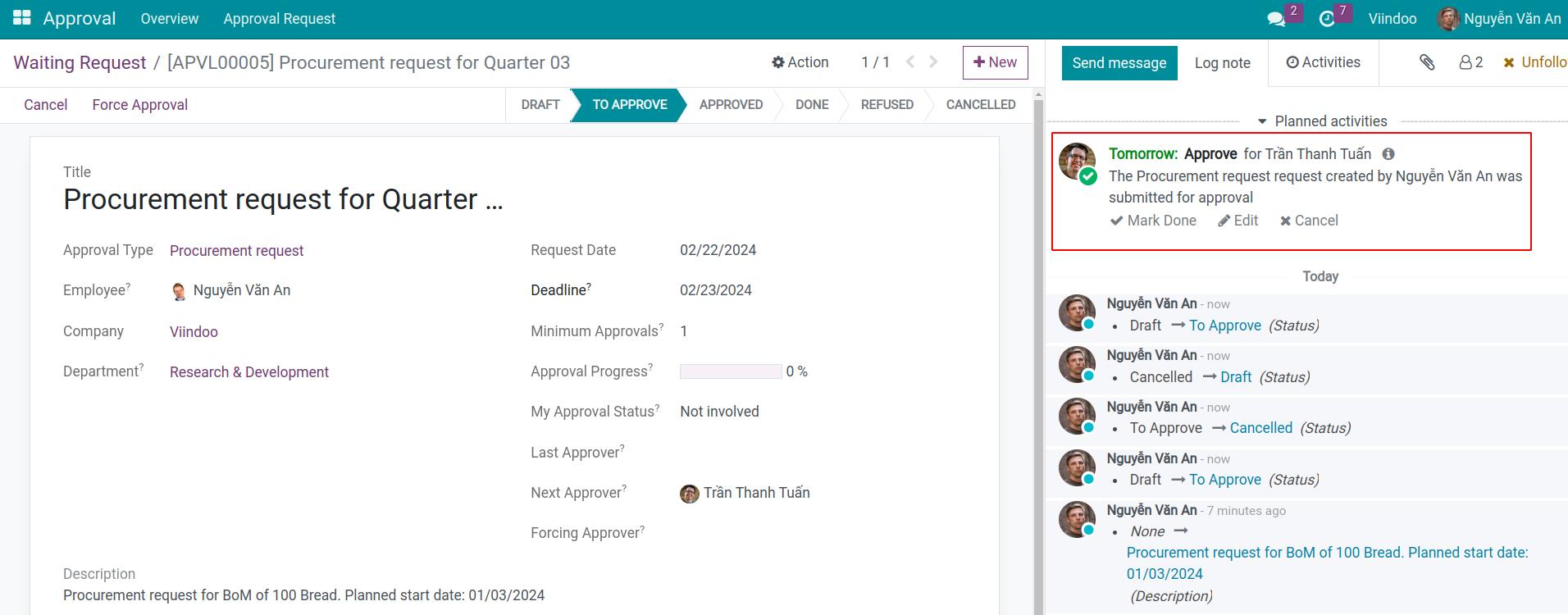1568x615 pixels.
Task: Open the conversations chat icon
Action: pyautogui.click(x=1276, y=19)
